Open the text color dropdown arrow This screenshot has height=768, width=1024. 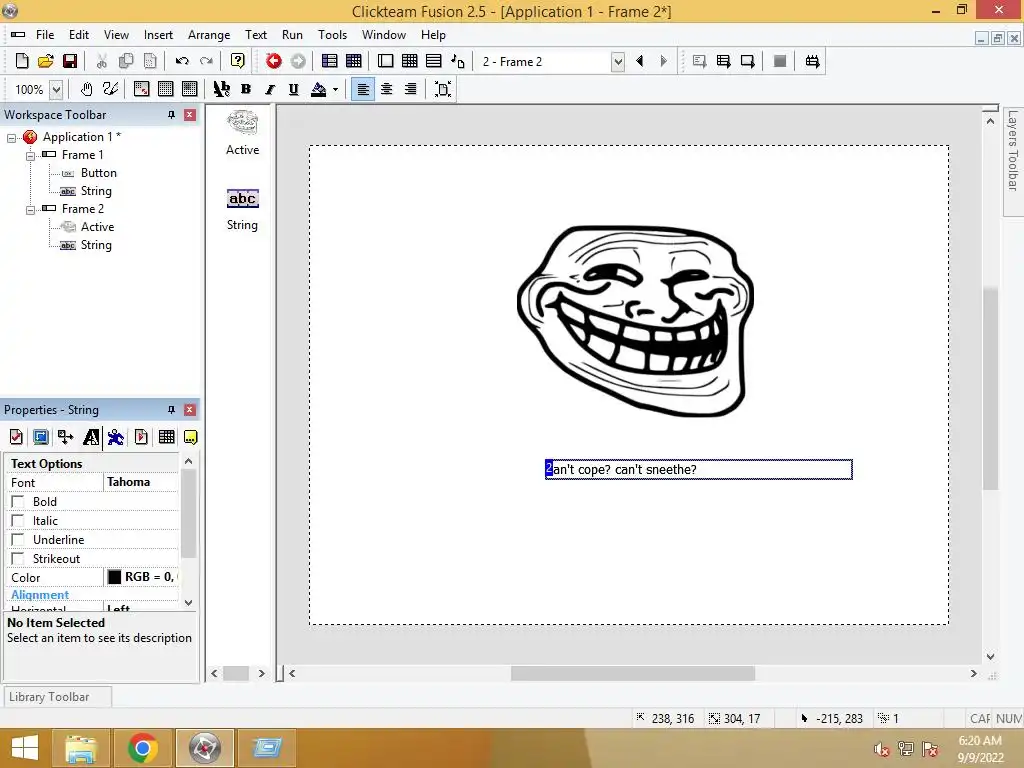click(x=336, y=89)
